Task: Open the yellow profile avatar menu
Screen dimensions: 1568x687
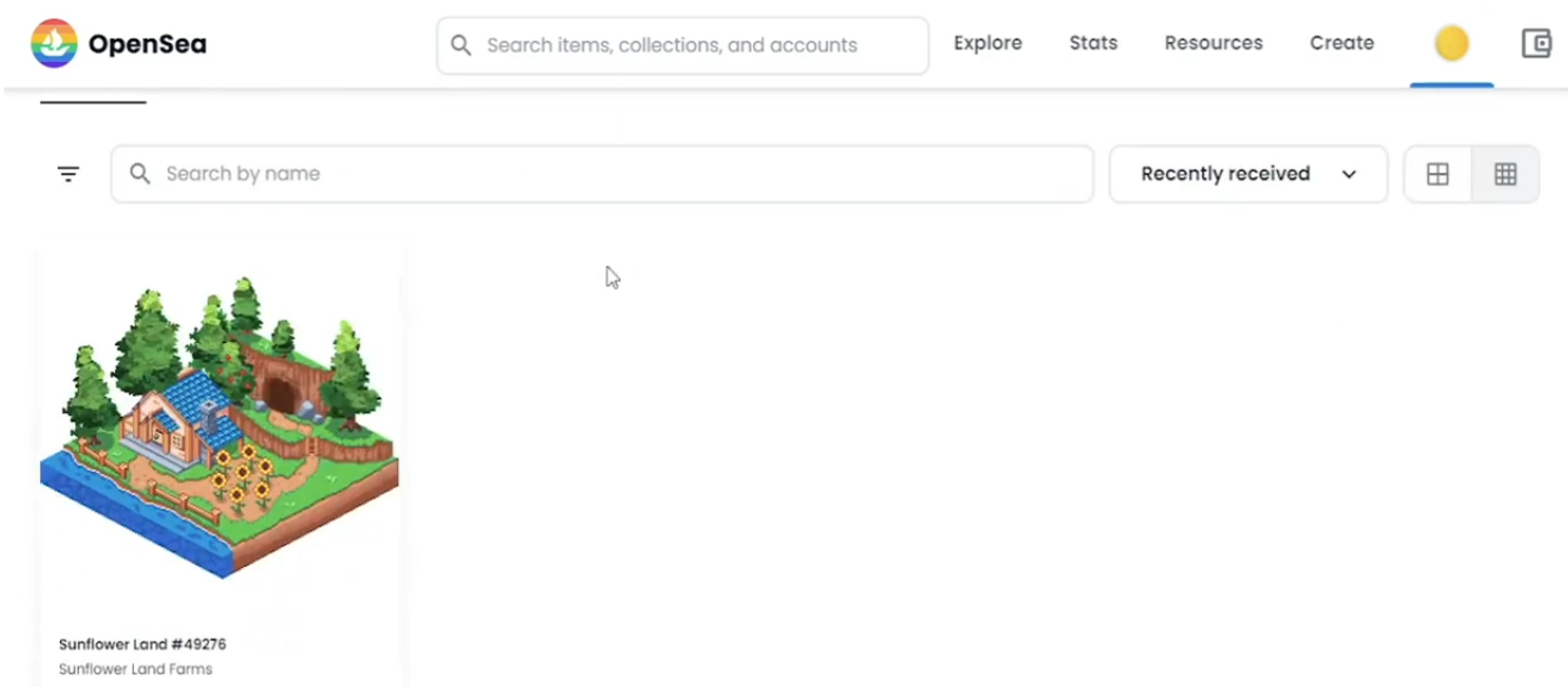Action: coord(1451,43)
